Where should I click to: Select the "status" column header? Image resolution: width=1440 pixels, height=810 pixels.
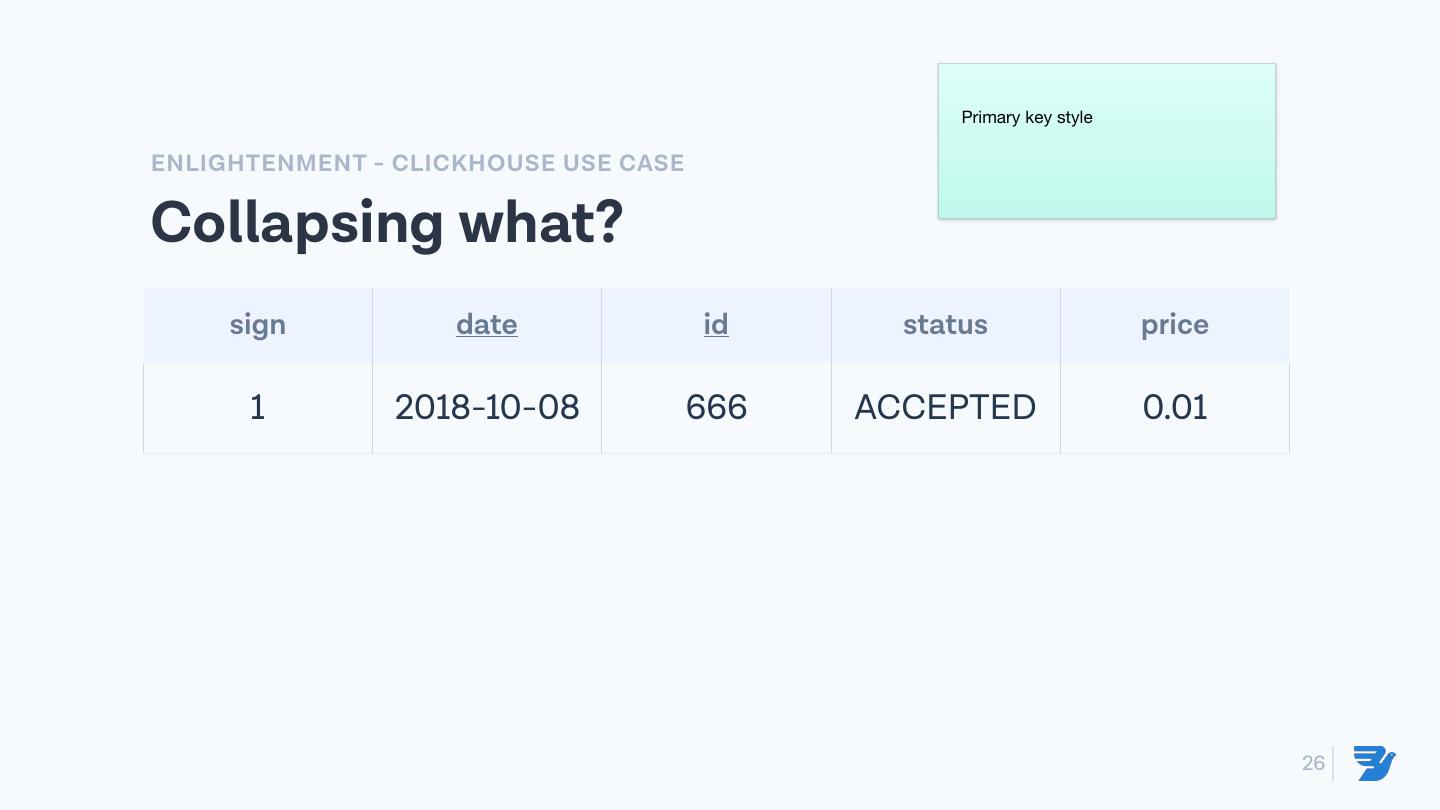coord(945,324)
